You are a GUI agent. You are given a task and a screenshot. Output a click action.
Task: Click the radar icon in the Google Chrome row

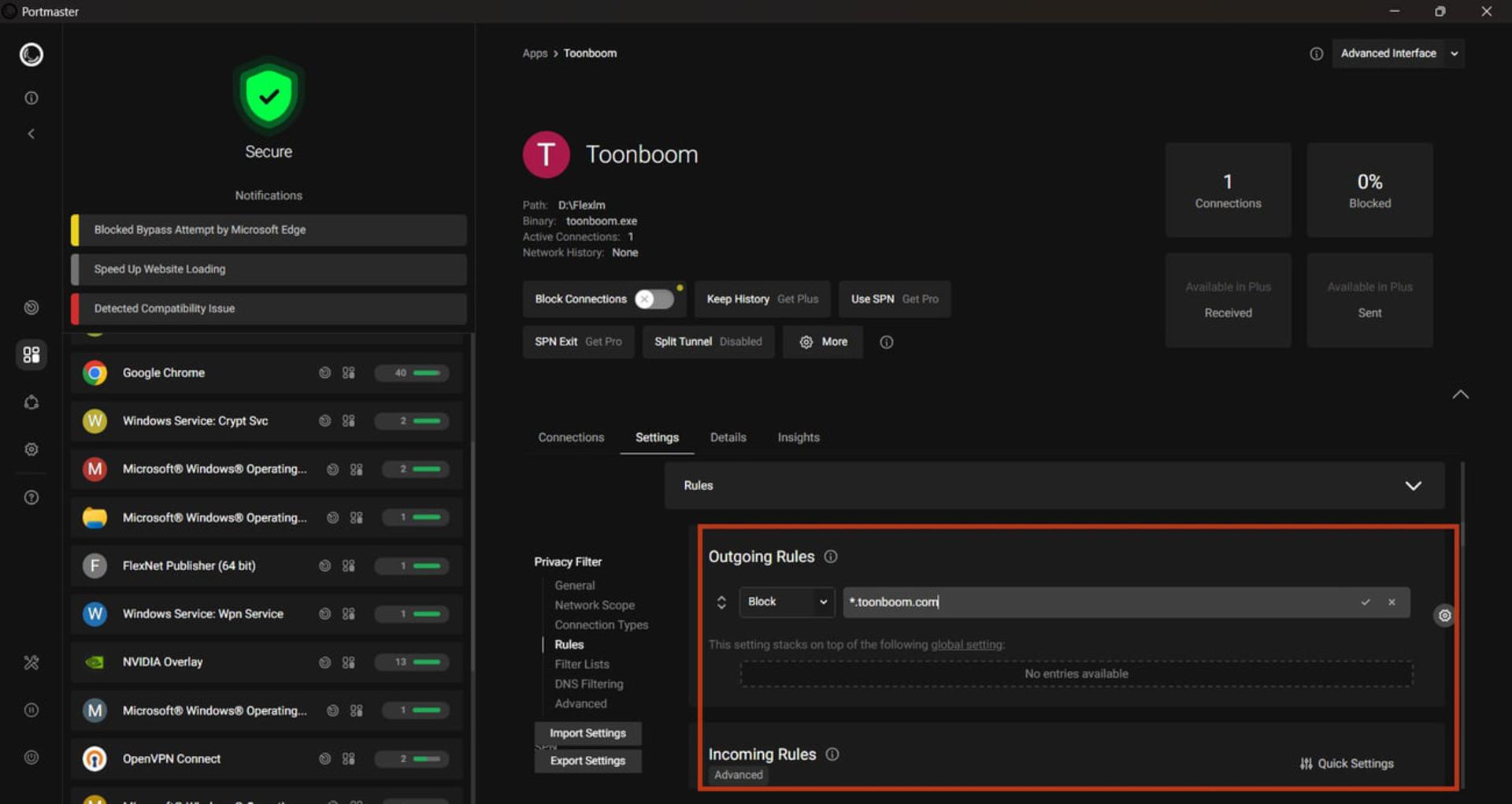(324, 372)
